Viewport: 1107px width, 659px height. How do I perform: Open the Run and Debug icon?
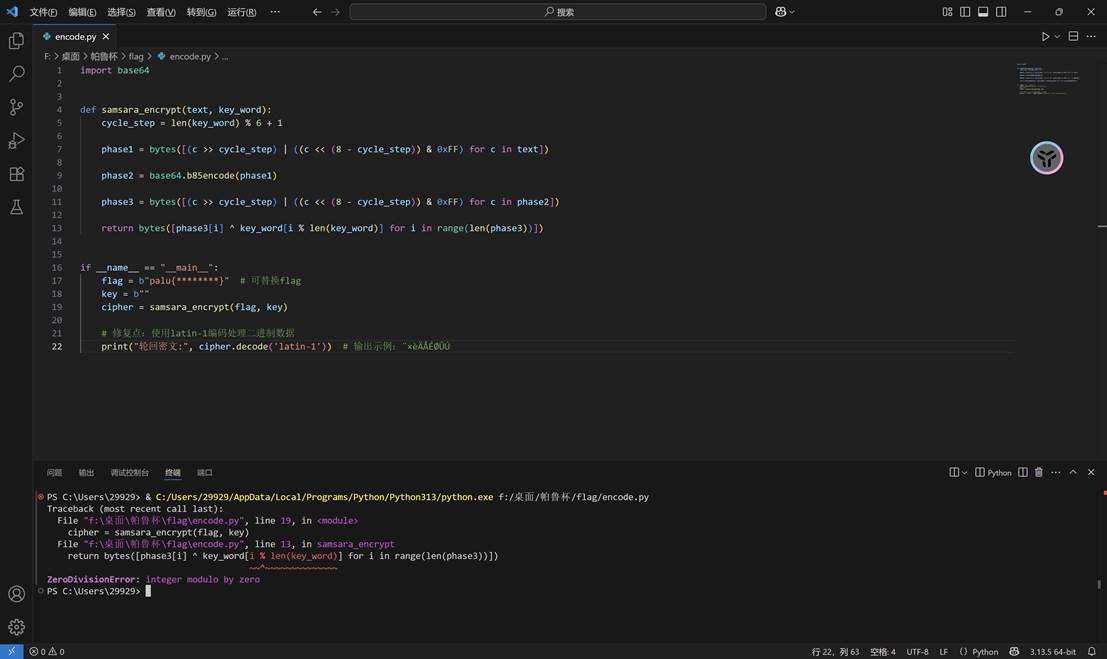pyautogui.click(x=15, y=140)
